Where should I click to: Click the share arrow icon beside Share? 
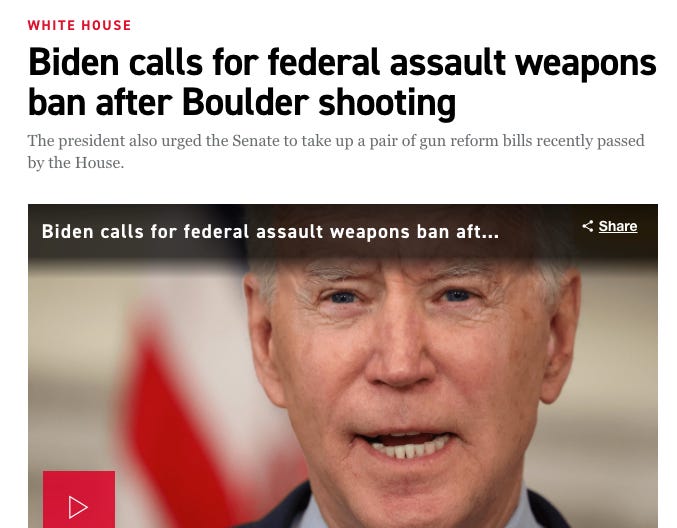[x=588, y=226]
